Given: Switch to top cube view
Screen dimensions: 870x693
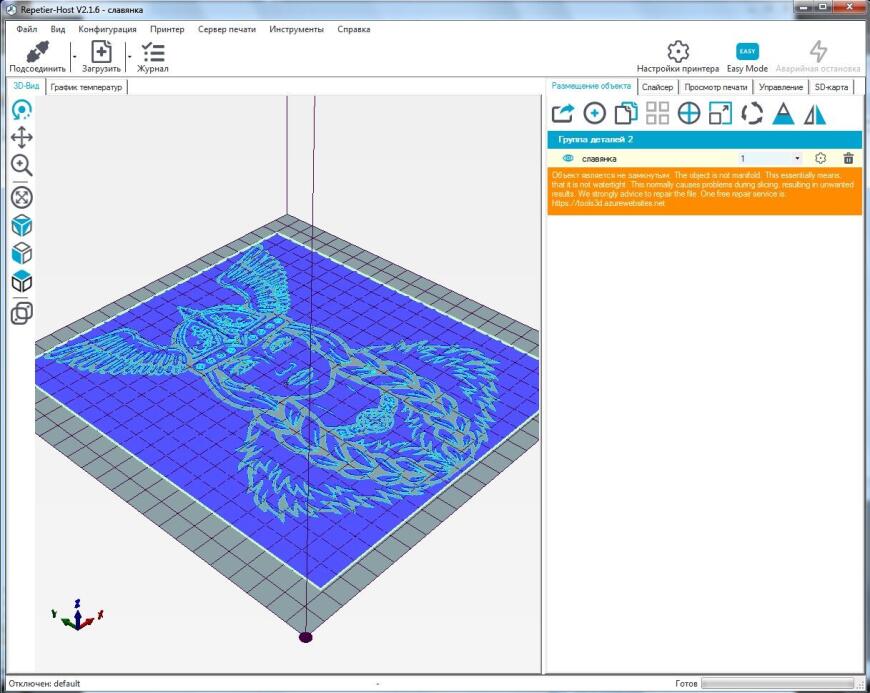Looking at the screenshot, I should pyautogui.click(x=22, y=281).
